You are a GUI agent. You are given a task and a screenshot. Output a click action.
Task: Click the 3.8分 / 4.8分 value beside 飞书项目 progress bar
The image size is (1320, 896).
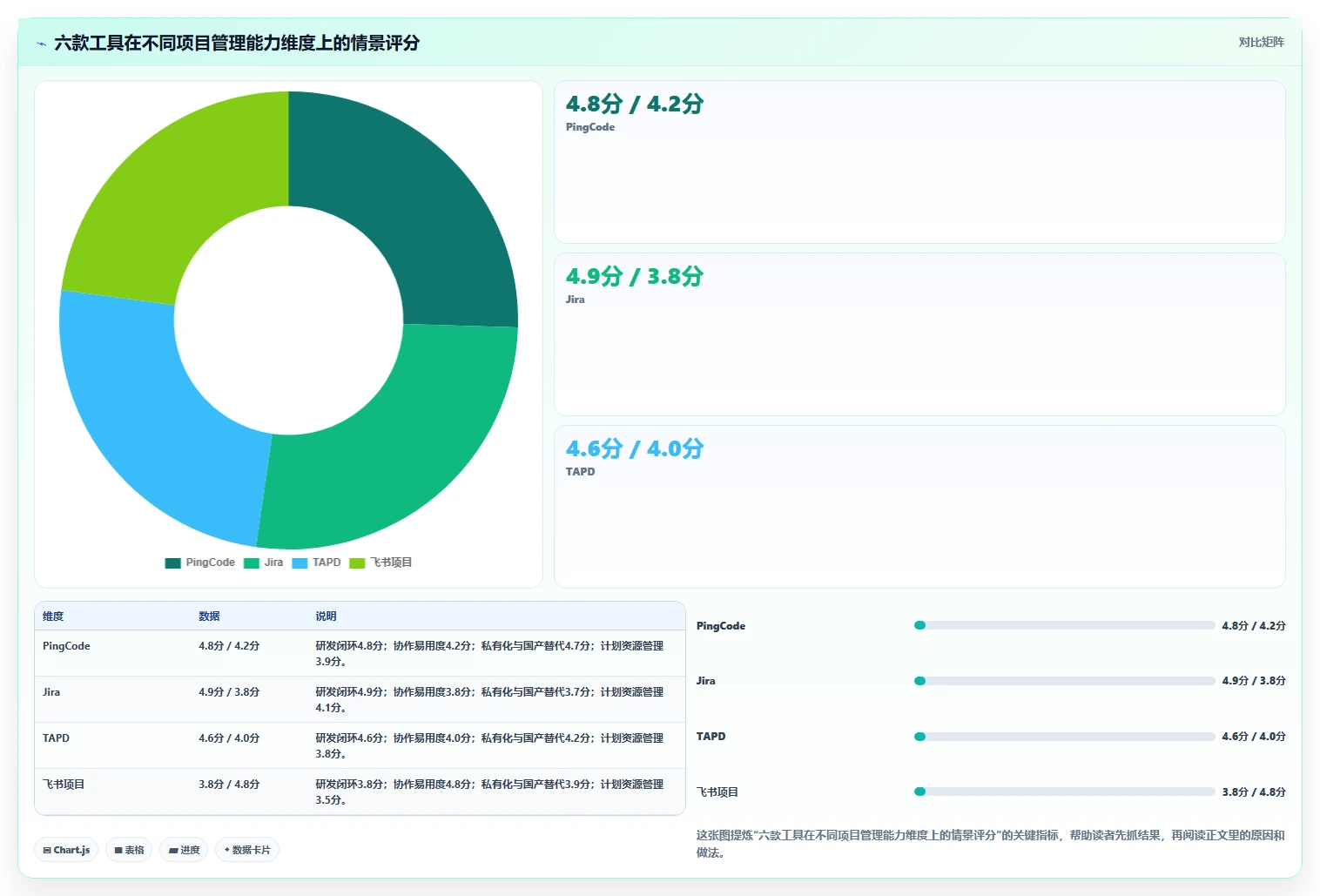tap(1254, 792)
